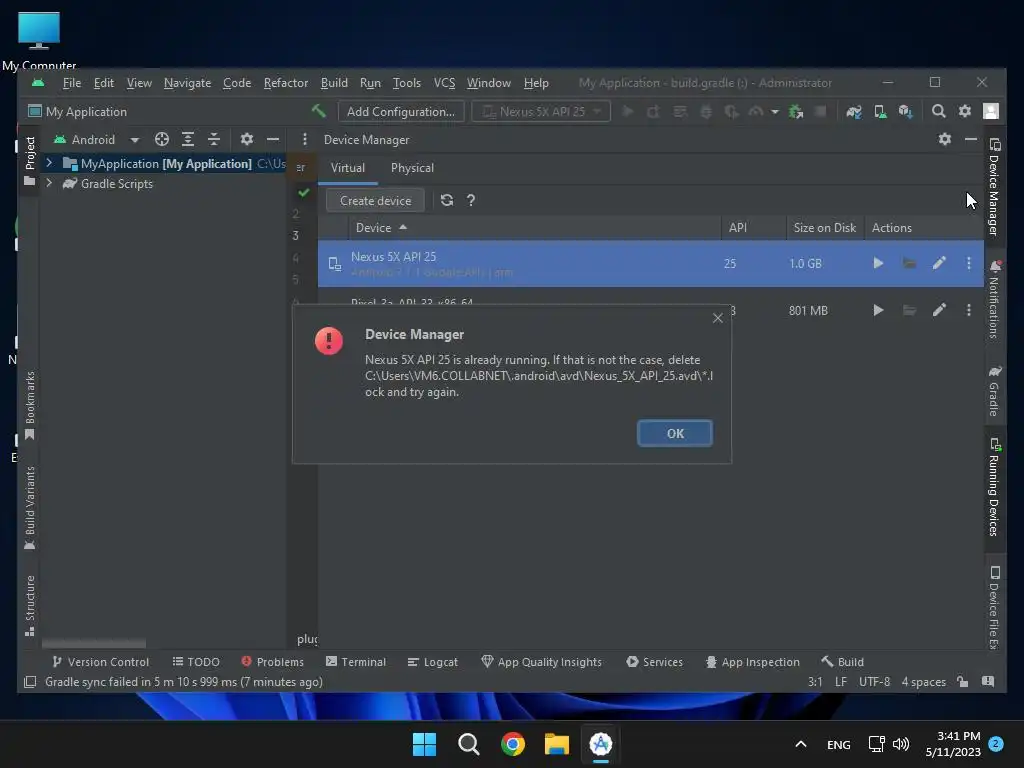This screenshot has height=768, width=1024.
Task: Launch the Nexus 5X API 25 emulator
Action: pos(878,263)
